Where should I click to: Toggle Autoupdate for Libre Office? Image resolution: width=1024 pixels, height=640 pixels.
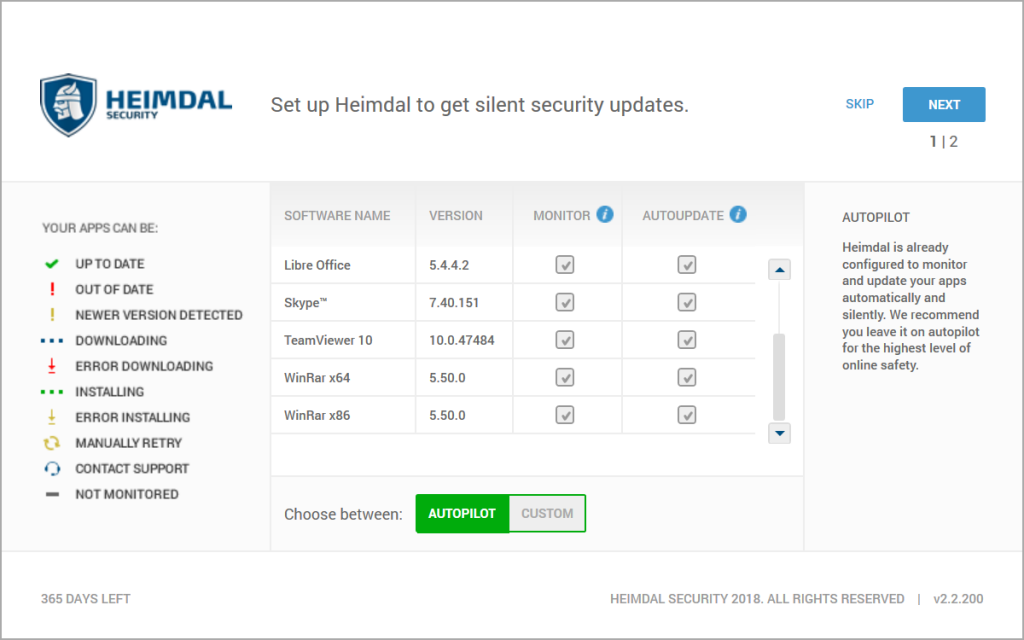pos(686,265)
